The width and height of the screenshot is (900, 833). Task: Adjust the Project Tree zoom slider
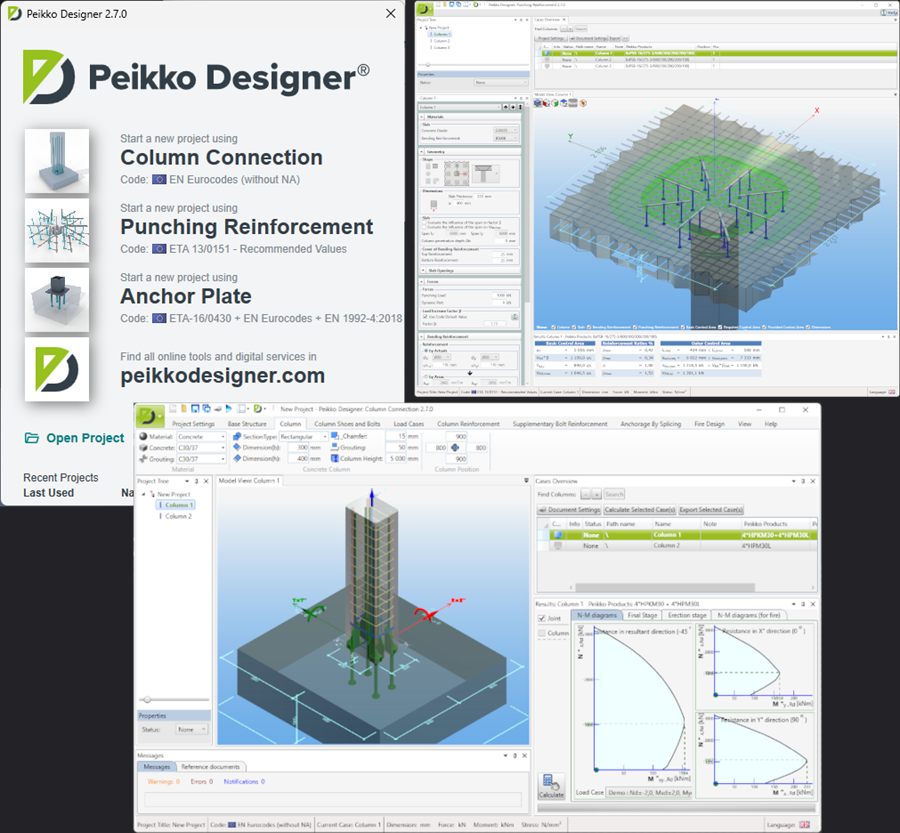[x=148, y=700]
